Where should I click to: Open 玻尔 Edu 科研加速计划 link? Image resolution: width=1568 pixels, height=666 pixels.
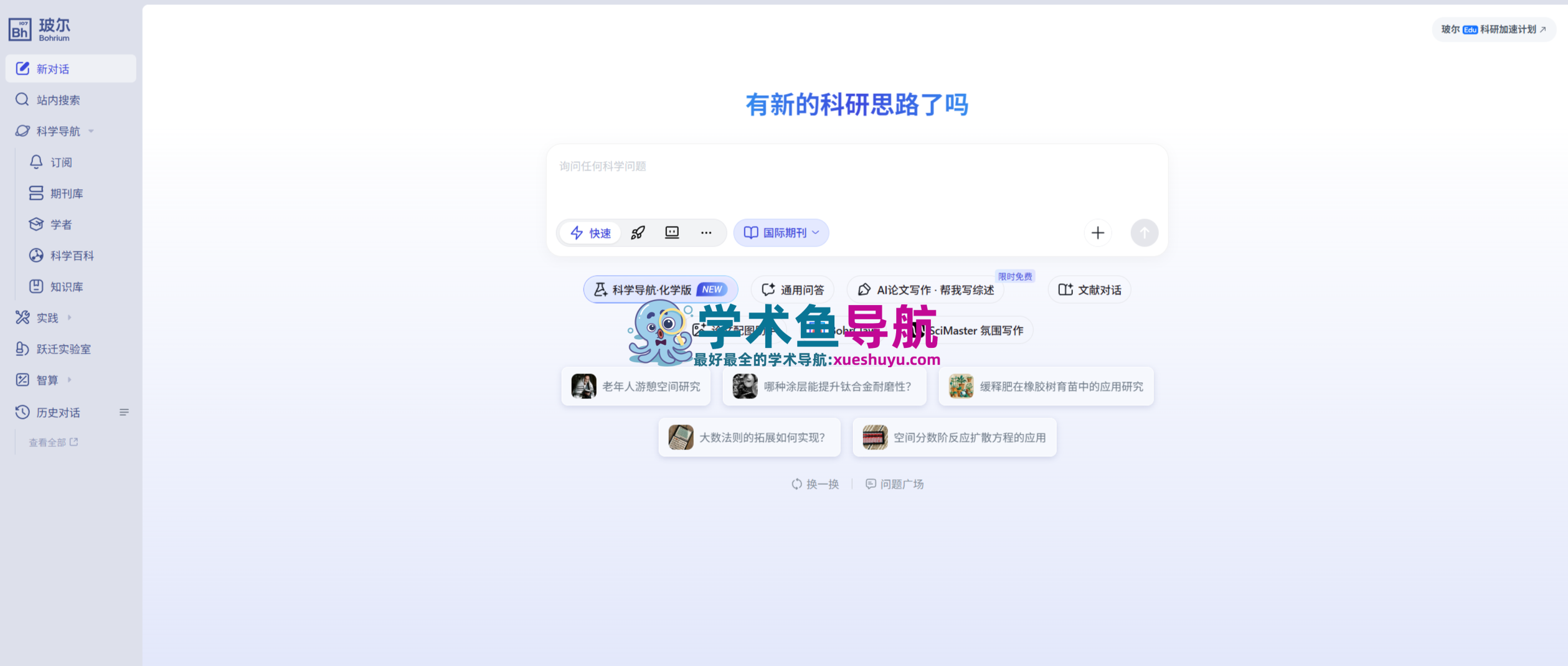(x=1493, y=29)
